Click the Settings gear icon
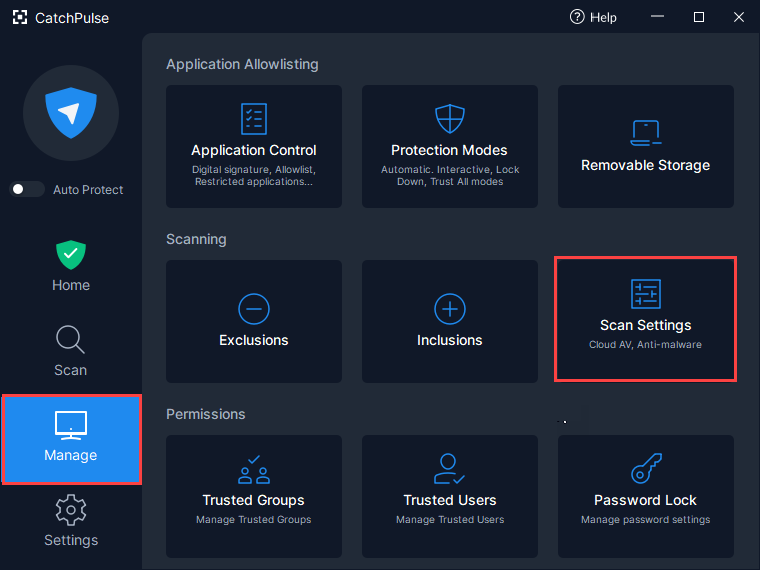 pos(71,510)
